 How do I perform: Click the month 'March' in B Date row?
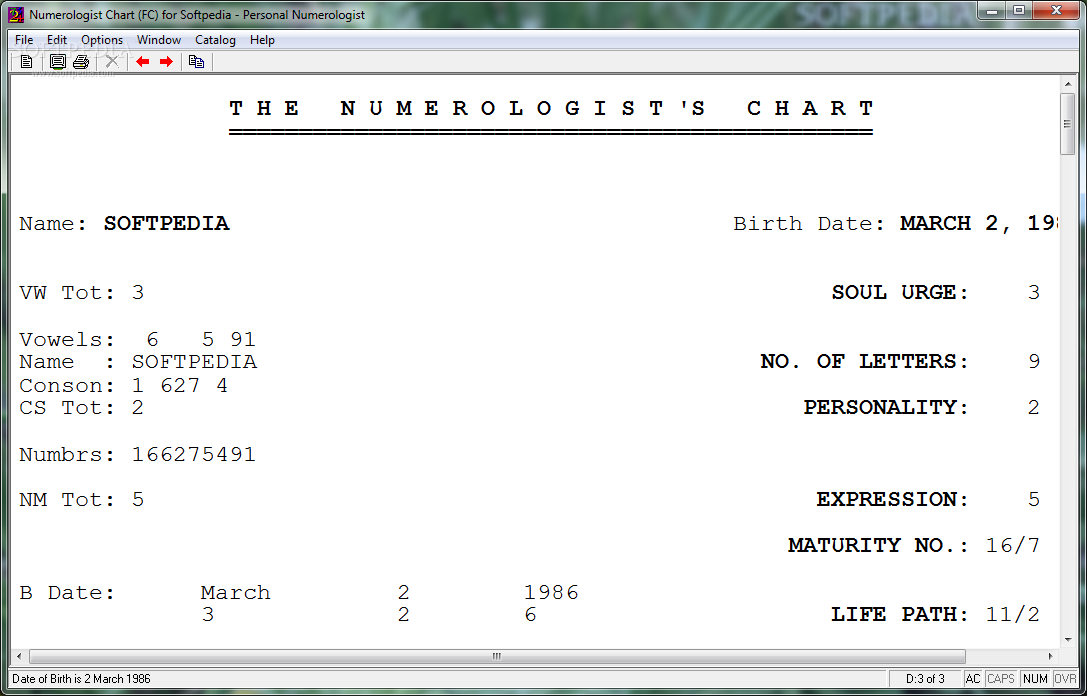pyautogui.click(x=236, y=593)
